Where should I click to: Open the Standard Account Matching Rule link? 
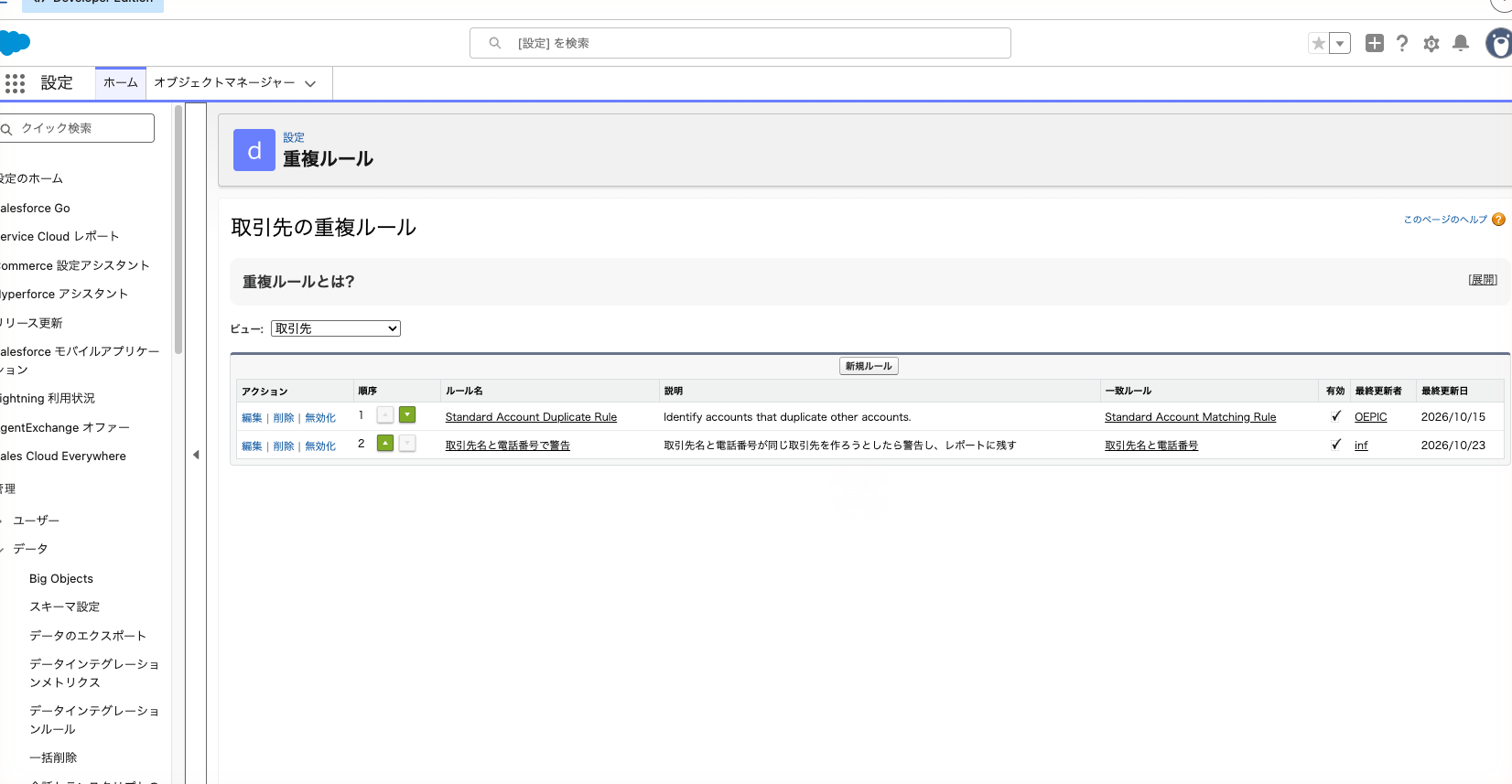[1190, 417]
